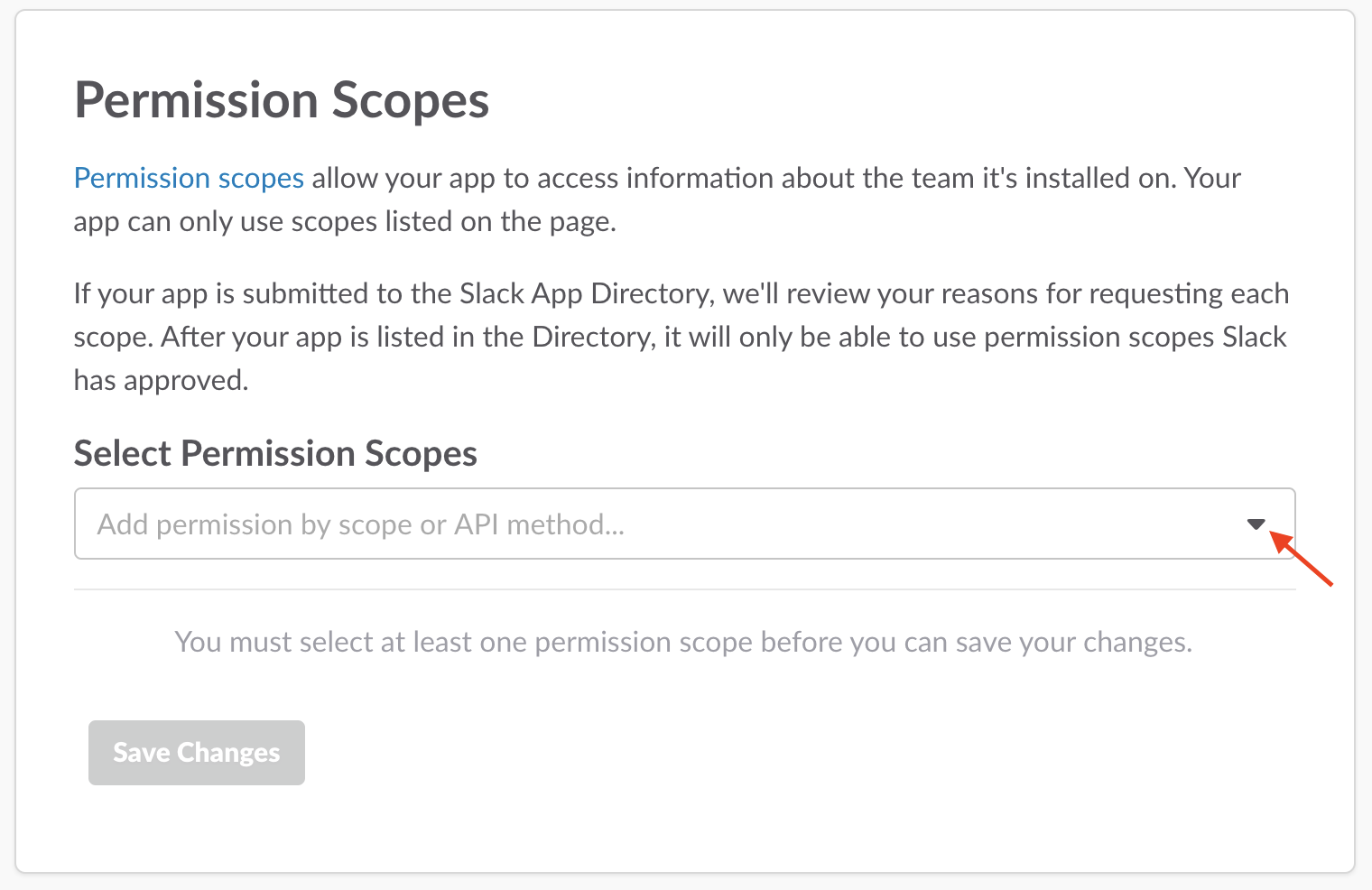
Task: Click the Select Permission Scopes subheading
Action: 275,453
